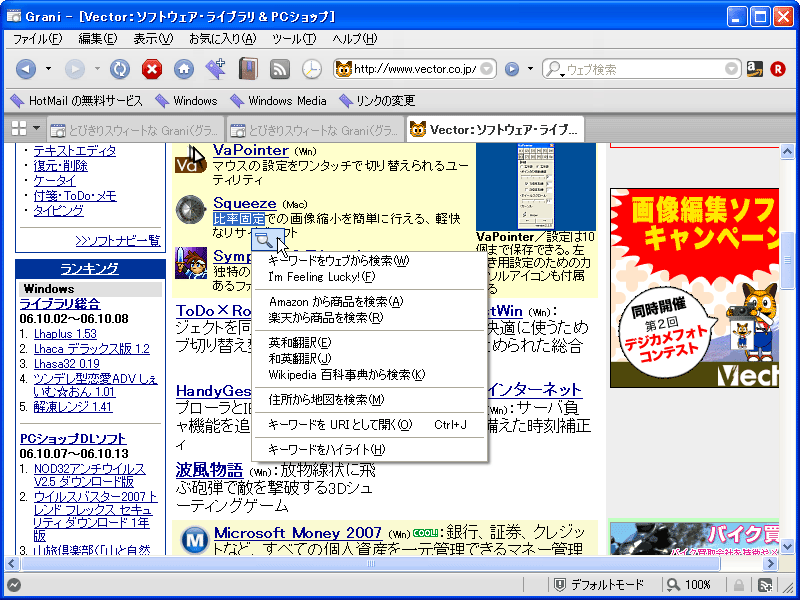Select キーワードをウェブから検索(W) in context menu
The width and height of the screenshot is (800, 600).
[369, 261]
